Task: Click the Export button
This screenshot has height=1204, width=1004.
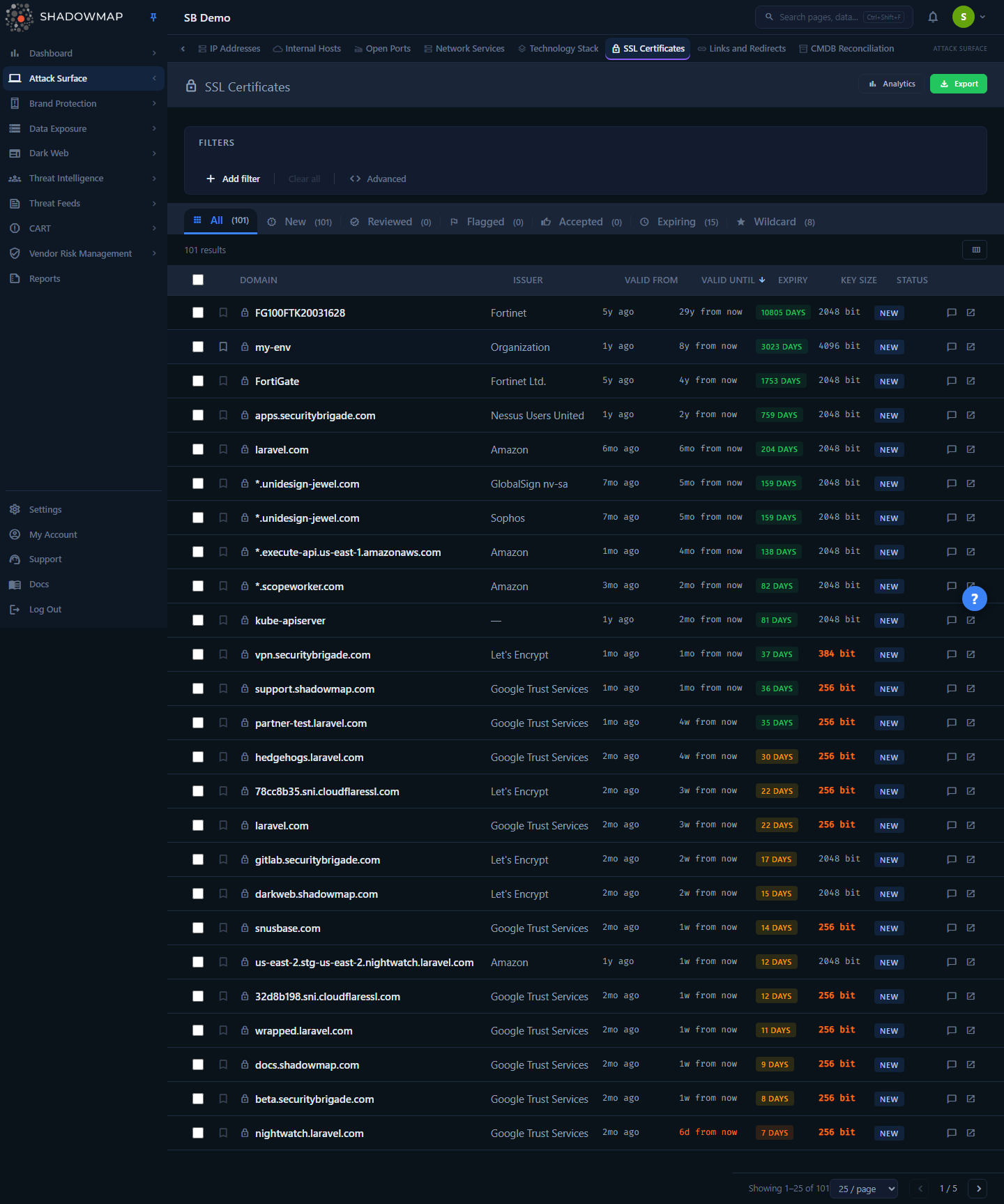Action: tap(959, 84)
